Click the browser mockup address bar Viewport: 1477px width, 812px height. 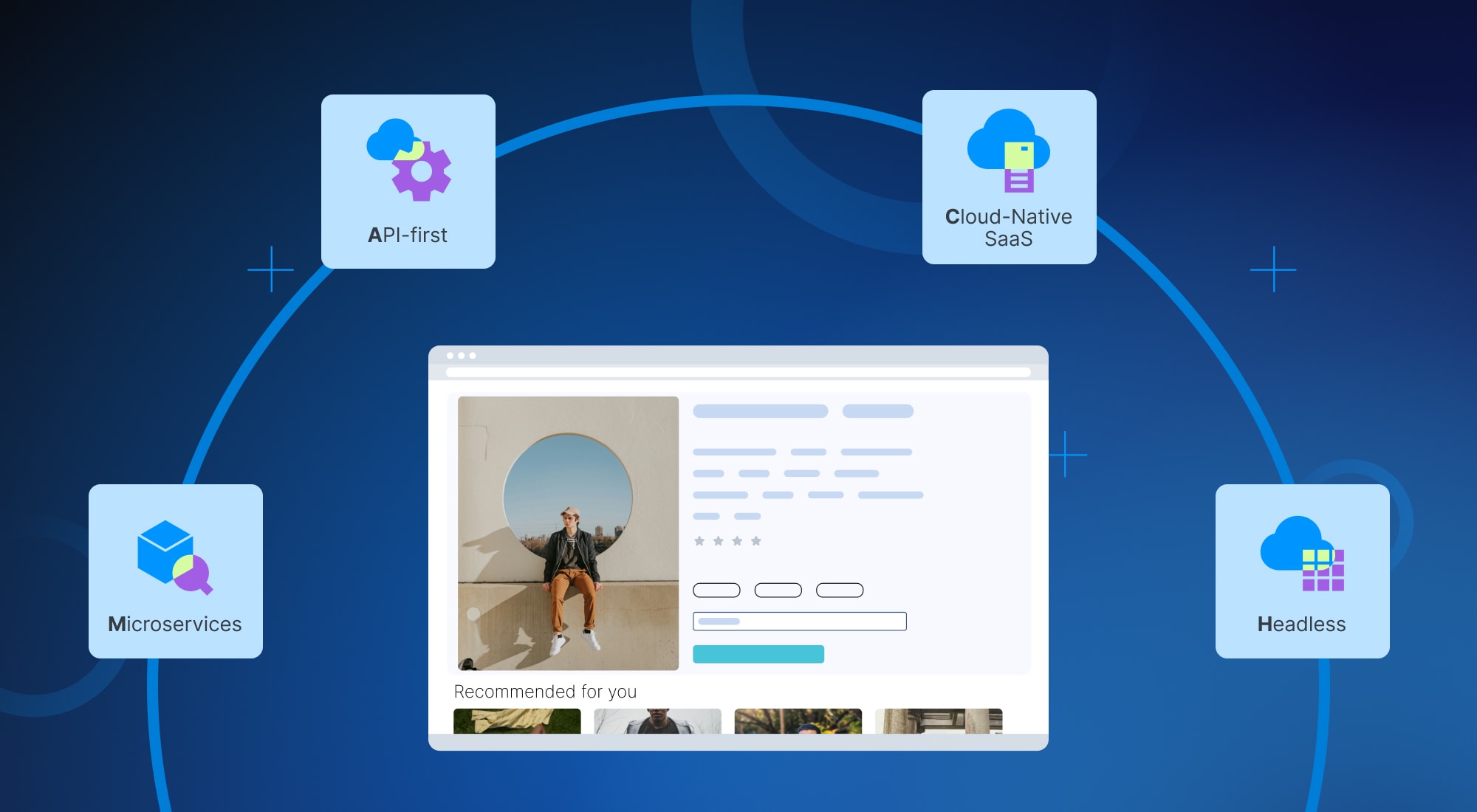pos(738,372)
